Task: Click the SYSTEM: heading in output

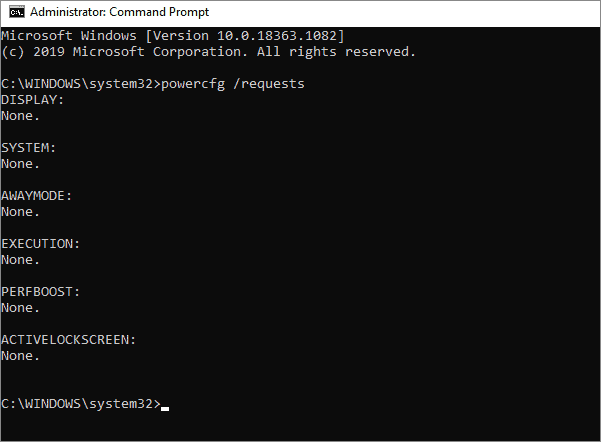Action: pos(29,148)
